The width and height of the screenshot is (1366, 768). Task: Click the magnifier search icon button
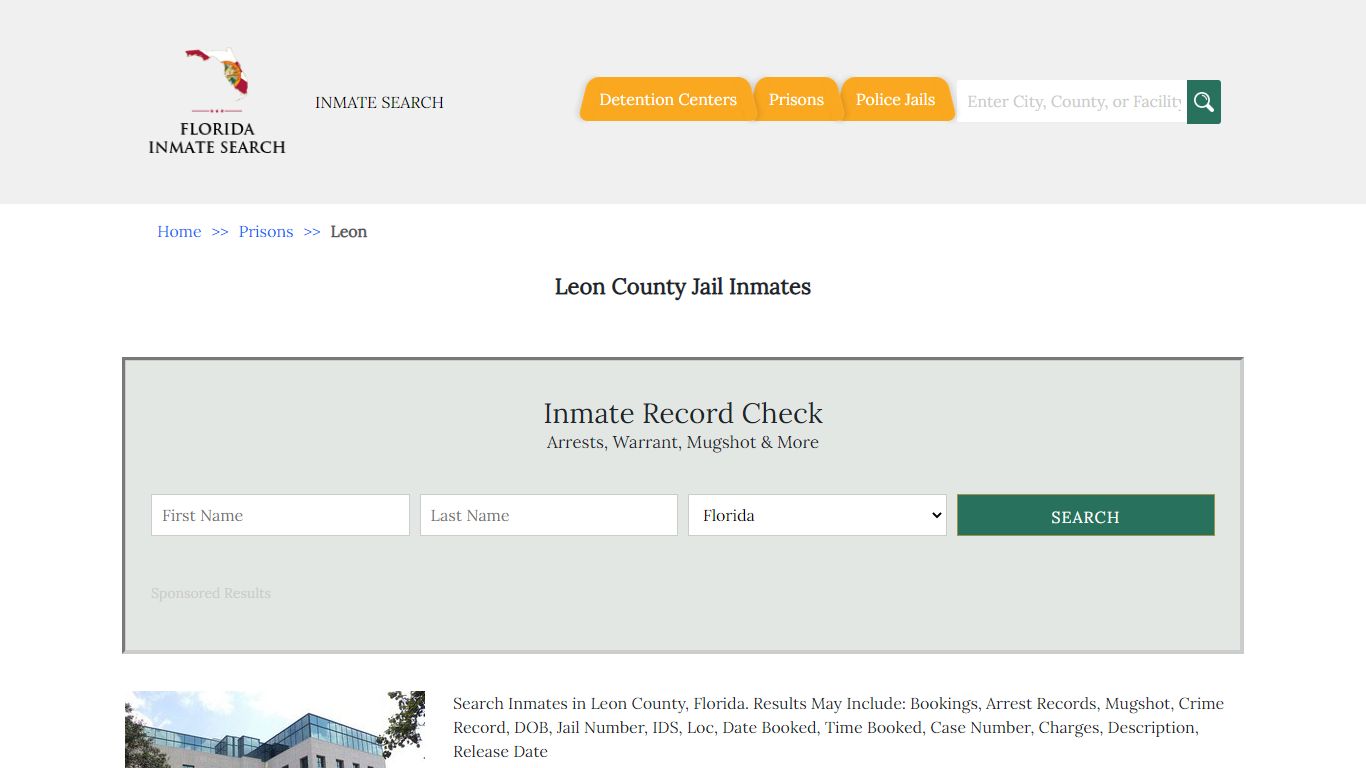point(1204,102)
